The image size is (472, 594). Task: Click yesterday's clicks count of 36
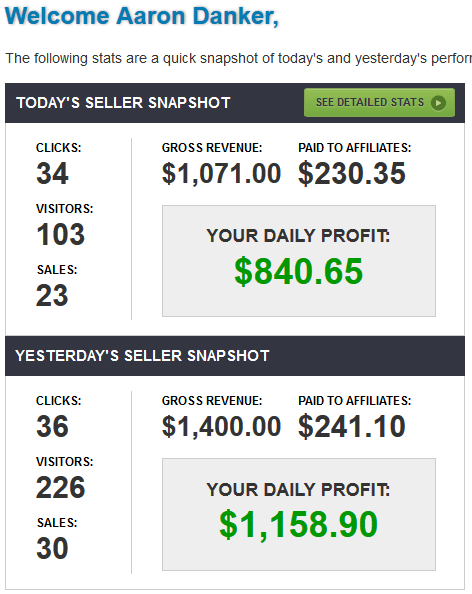click(x=52, y=427)
